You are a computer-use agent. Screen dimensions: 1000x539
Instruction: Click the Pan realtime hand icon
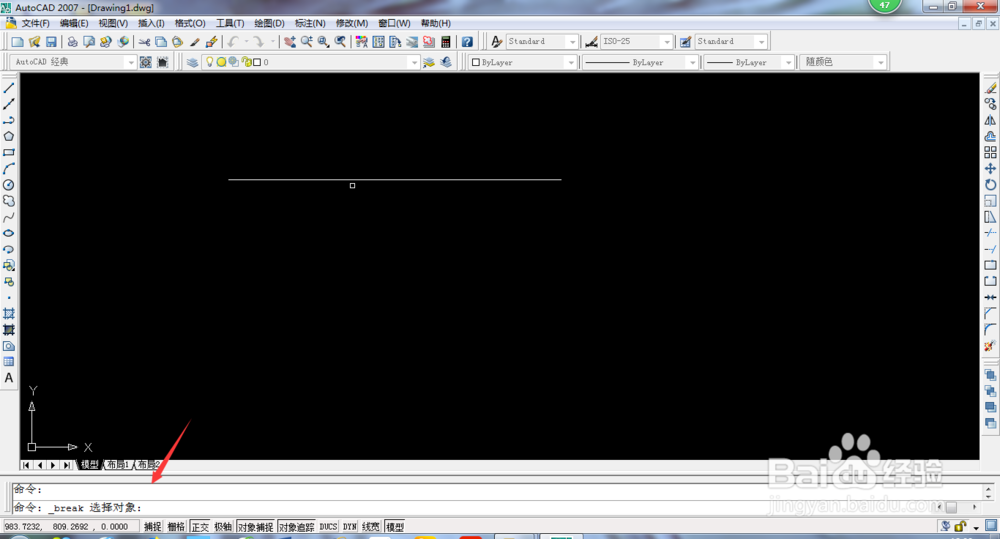pyautogui.click(x=290, y=41)
